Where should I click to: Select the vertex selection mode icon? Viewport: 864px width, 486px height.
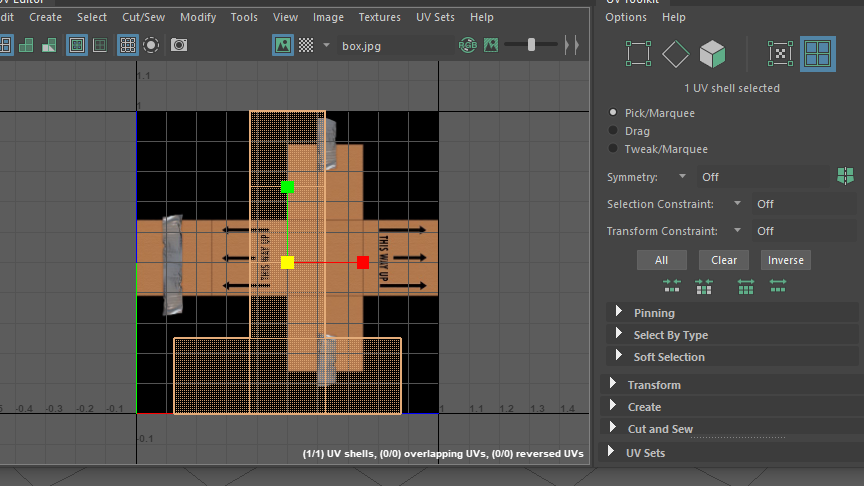coord(638,53)
